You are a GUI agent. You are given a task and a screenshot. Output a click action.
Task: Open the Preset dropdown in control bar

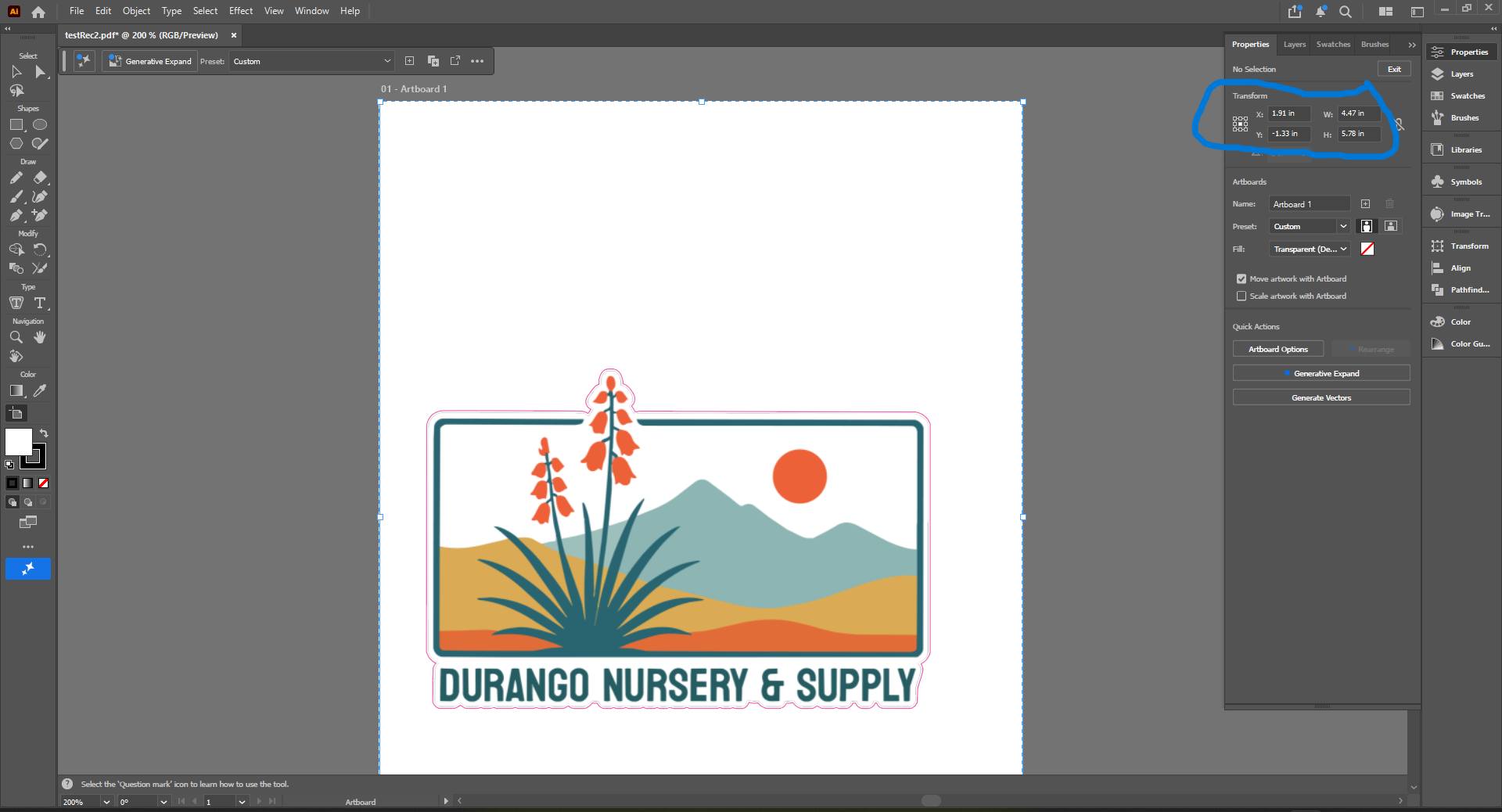(x=311, y=61)
